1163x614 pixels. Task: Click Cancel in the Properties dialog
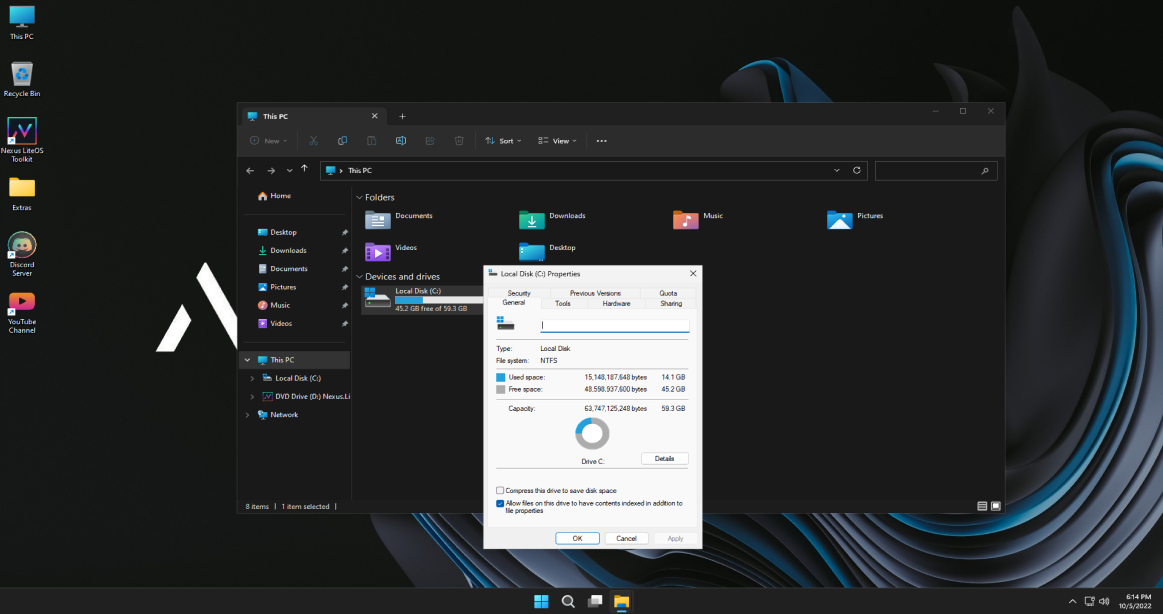(x=627, y=538)
